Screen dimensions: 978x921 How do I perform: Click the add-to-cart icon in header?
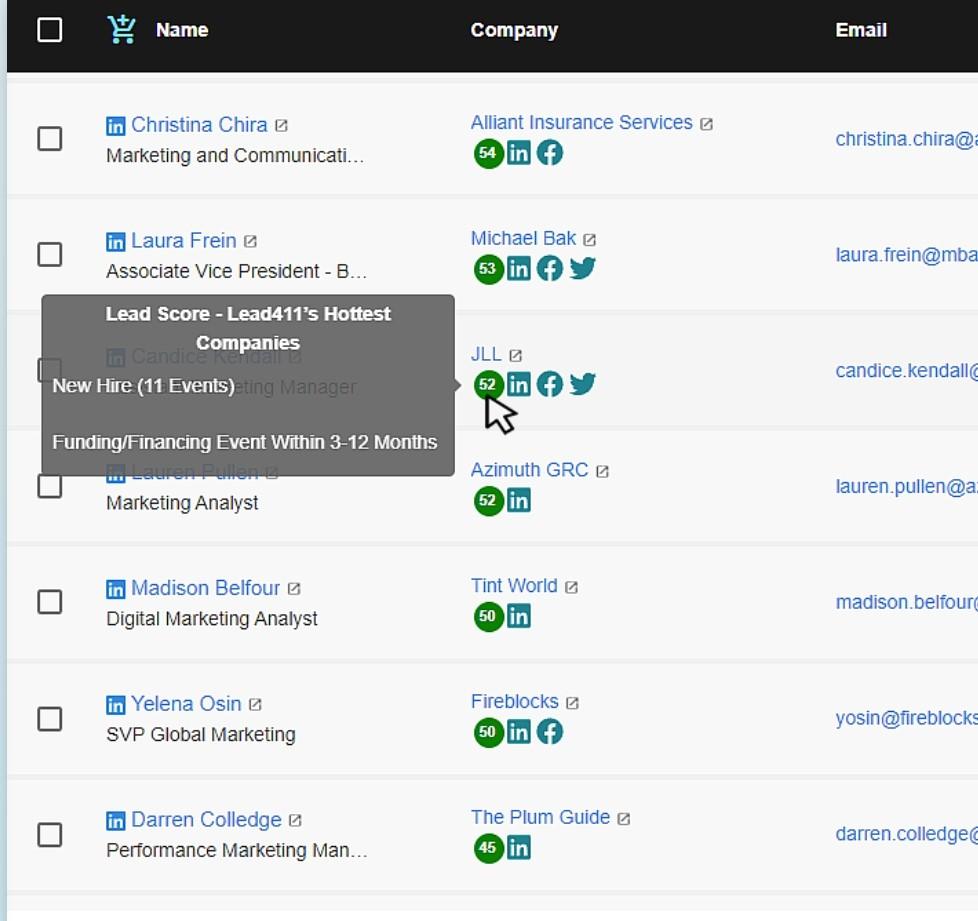pos(121,29)
